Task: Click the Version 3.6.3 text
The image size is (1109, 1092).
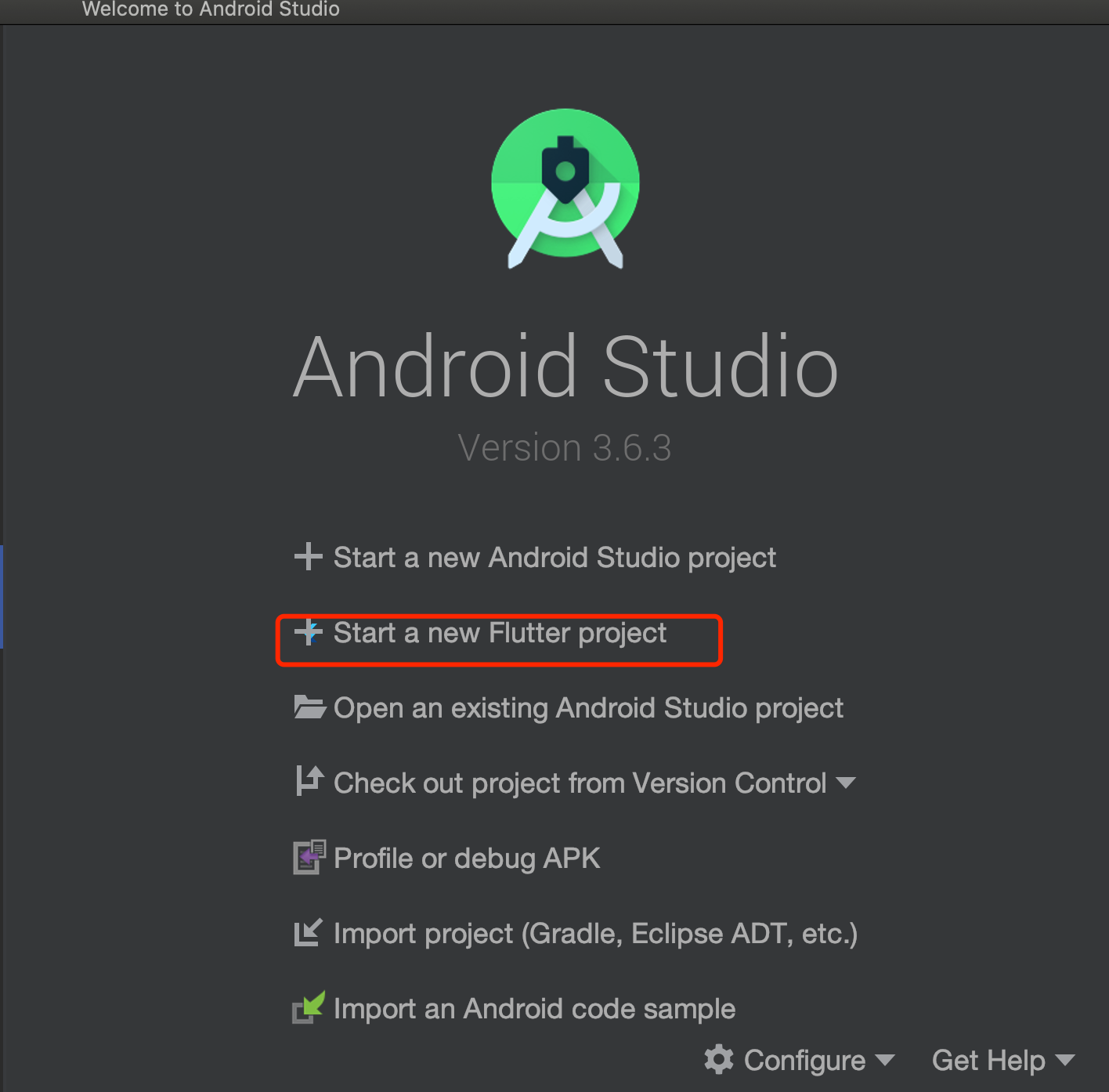Action: point(565,448)
